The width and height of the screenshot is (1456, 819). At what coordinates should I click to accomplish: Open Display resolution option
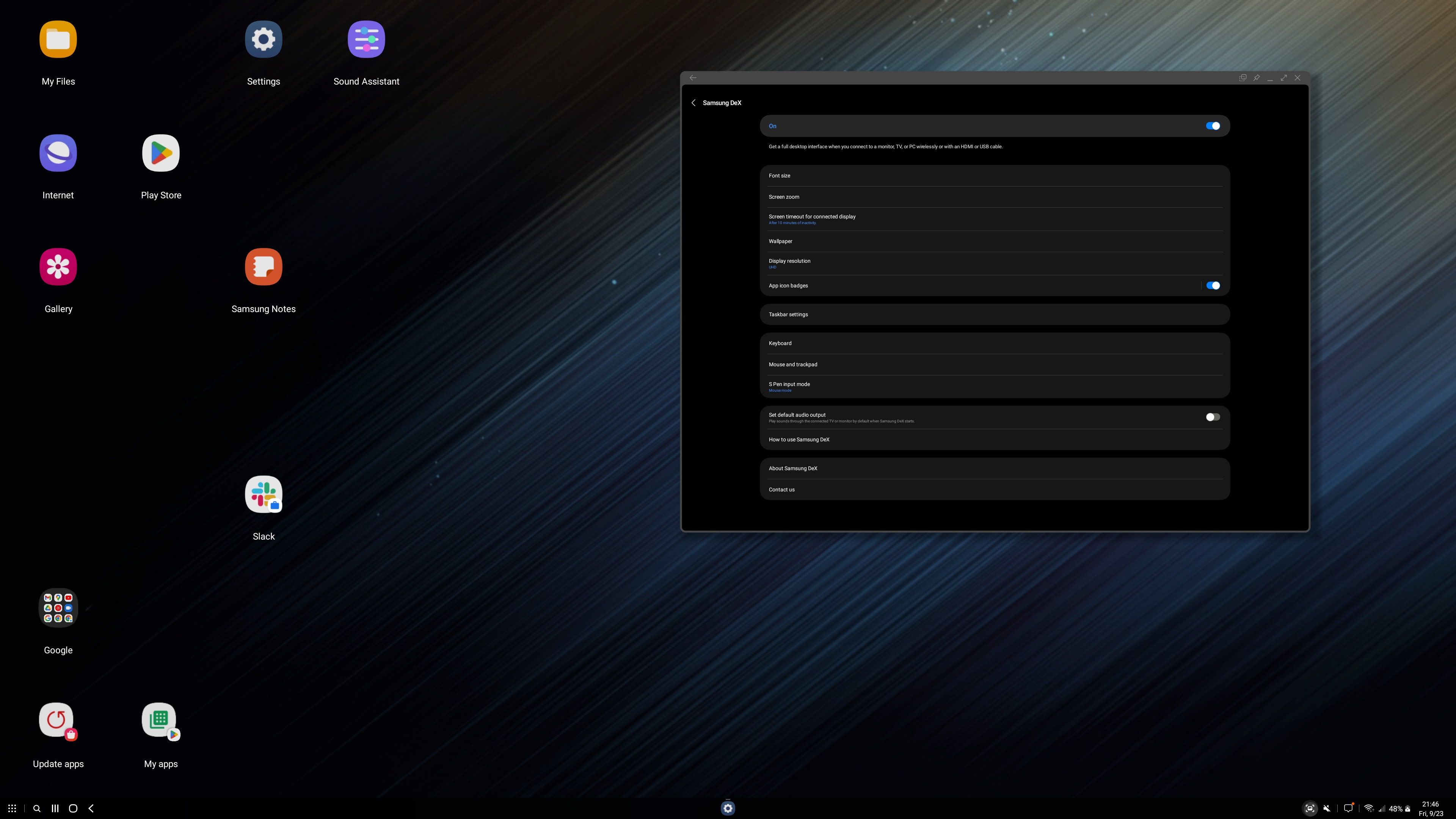(995, 264)
